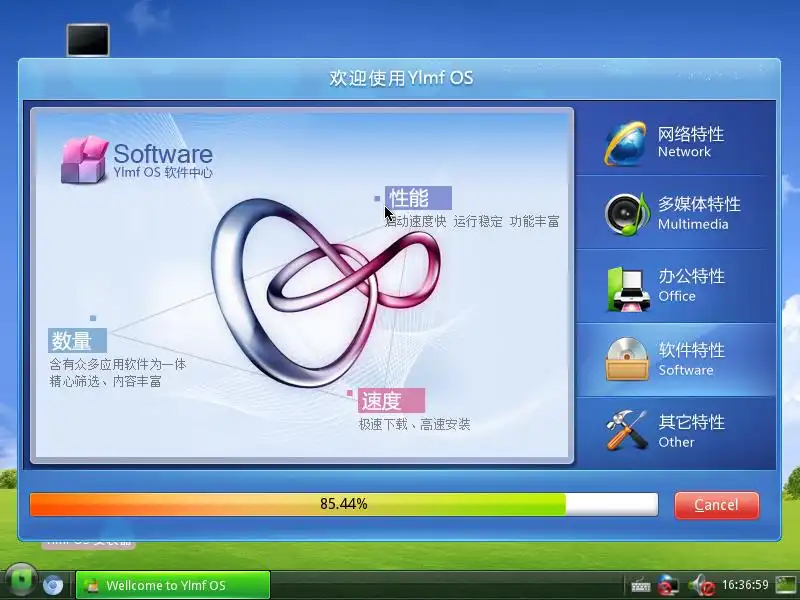Launch the browser icon in the taskbar
Image resolution: width=800 pixels, height=600 pixels.
click(53, 585)
